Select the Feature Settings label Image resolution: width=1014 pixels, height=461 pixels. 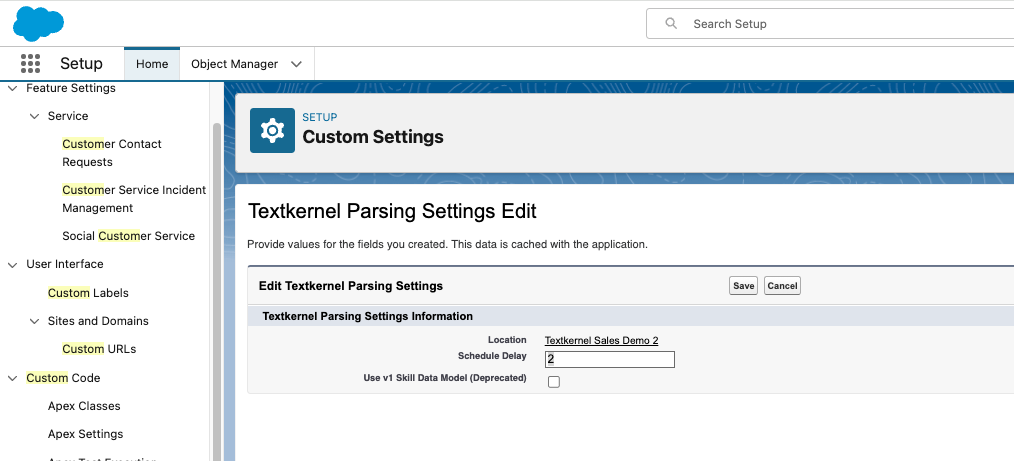pos(70,88)
